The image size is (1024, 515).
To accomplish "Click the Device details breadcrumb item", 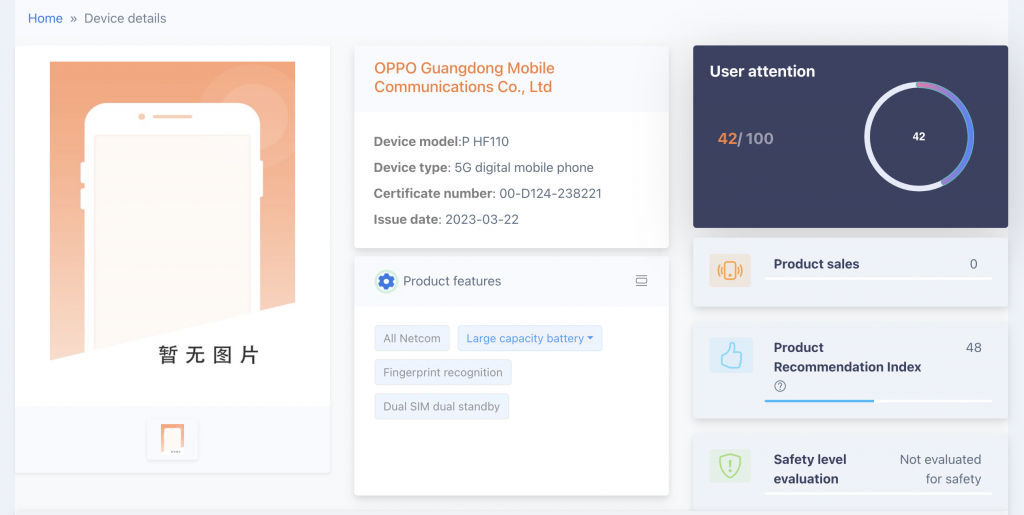I will pyautogui.click(x=125, y=18).
